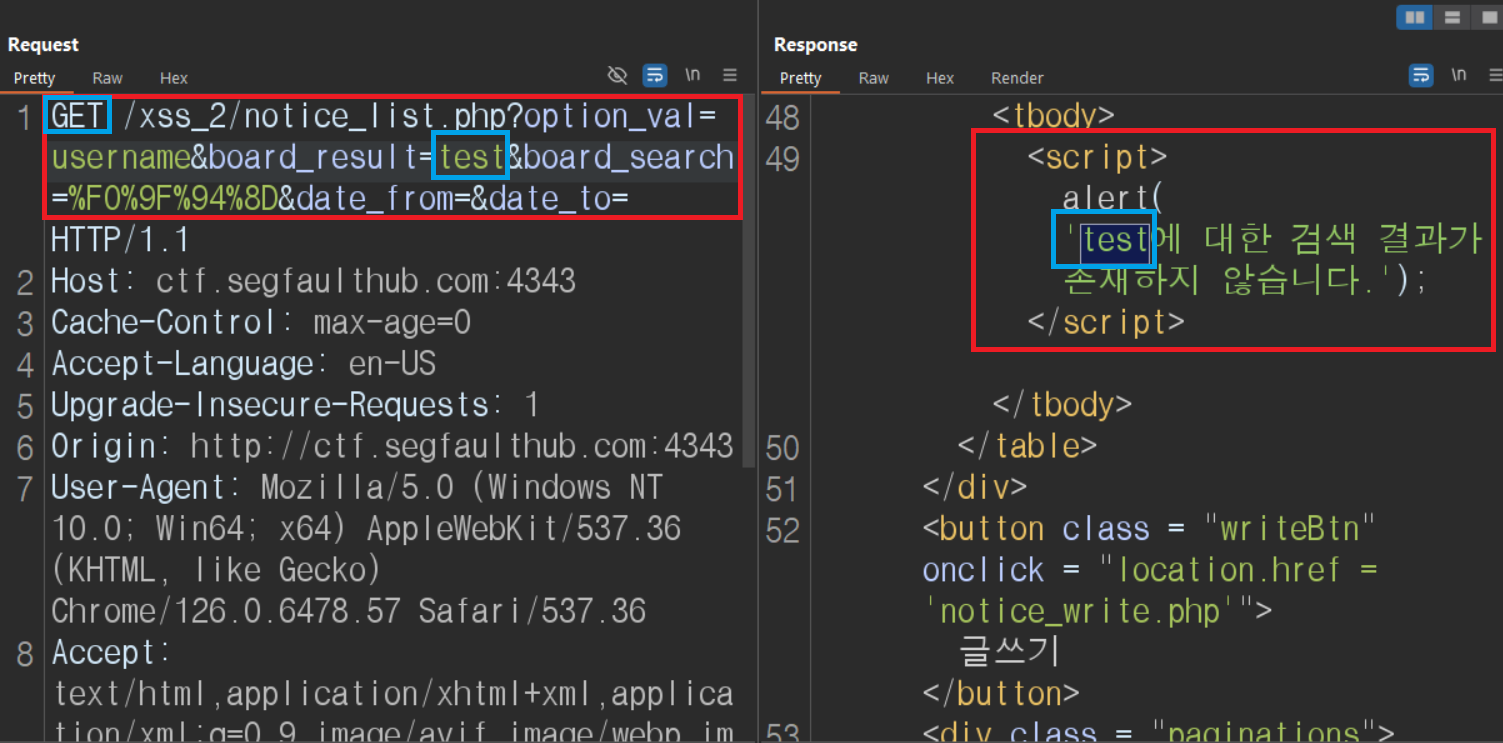Switch to single combined panel layout
The width and height of the screenshot is (1503, 743).
[x=1489, y=17]
